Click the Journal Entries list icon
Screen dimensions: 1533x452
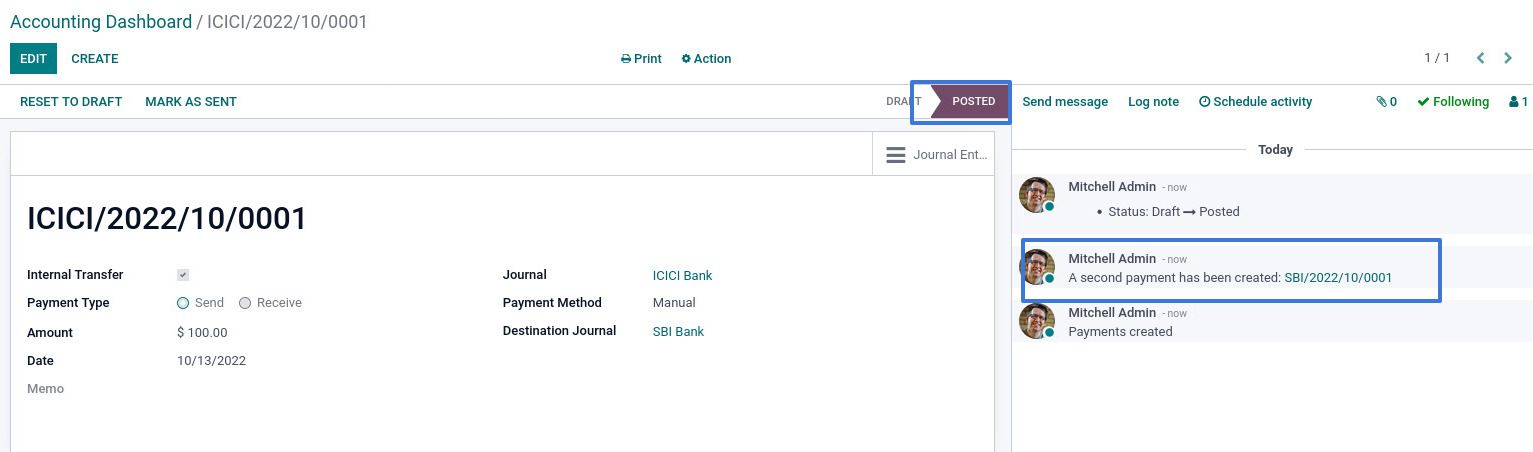click(x=896, y=155)
